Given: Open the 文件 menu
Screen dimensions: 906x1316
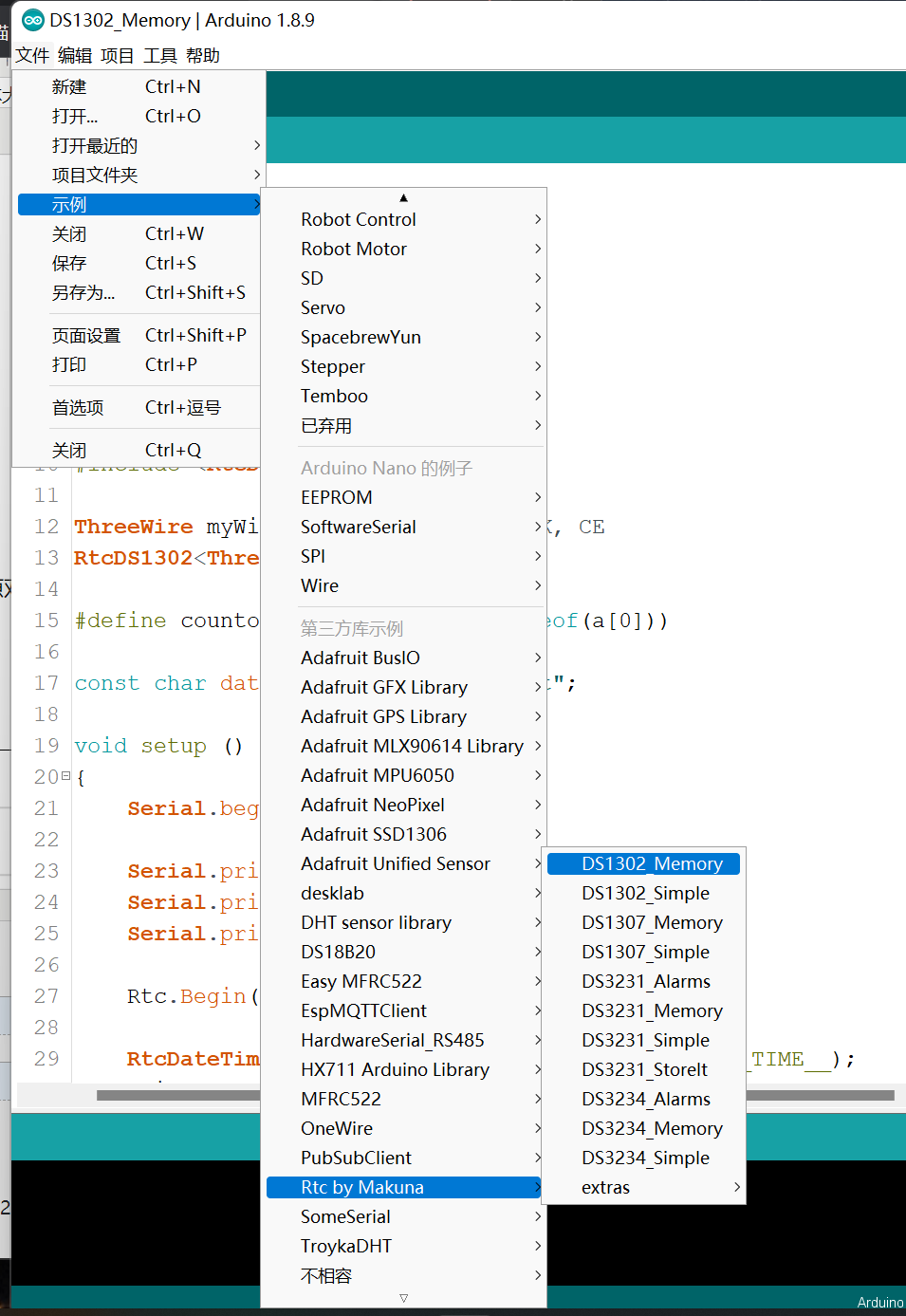Looking at the screenshot, I should click(32, 56).
